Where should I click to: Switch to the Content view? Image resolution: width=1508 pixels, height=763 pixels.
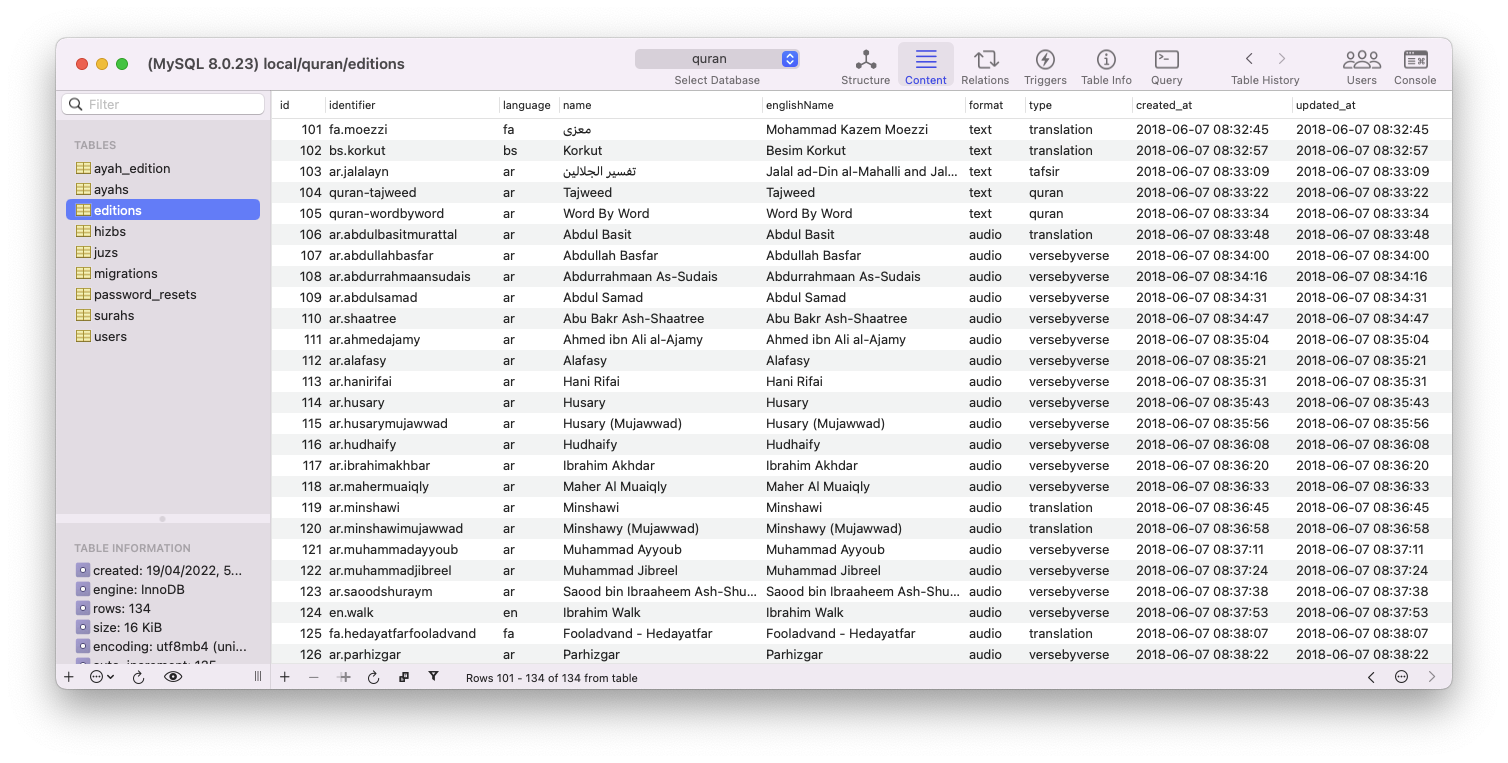point(925,66)
